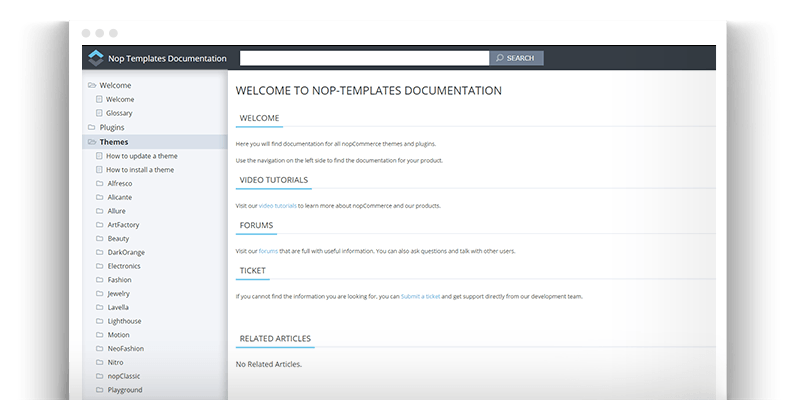
Task: Open the Welcome article
Action: coord(120,99)
